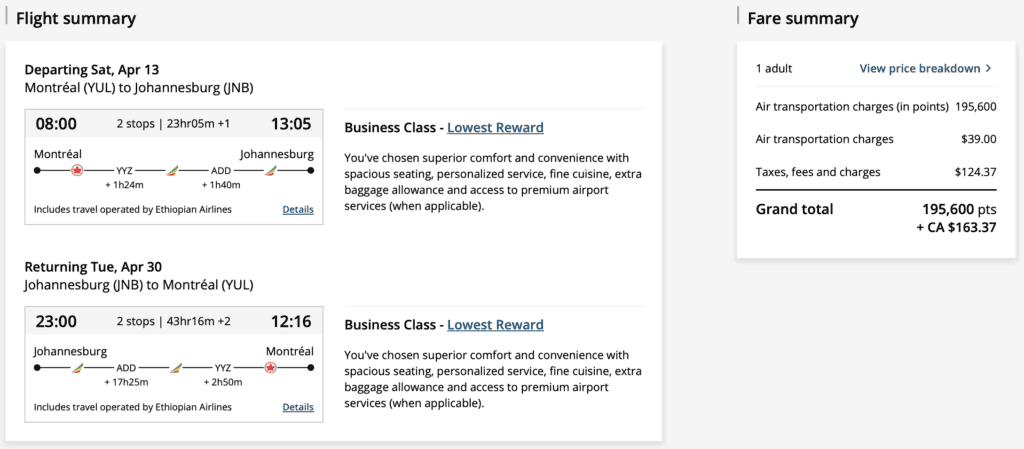This screenshot has height=449, width=1024.
Task: Open Details for the departing Montréal flight
Action: tap(298, 210)
